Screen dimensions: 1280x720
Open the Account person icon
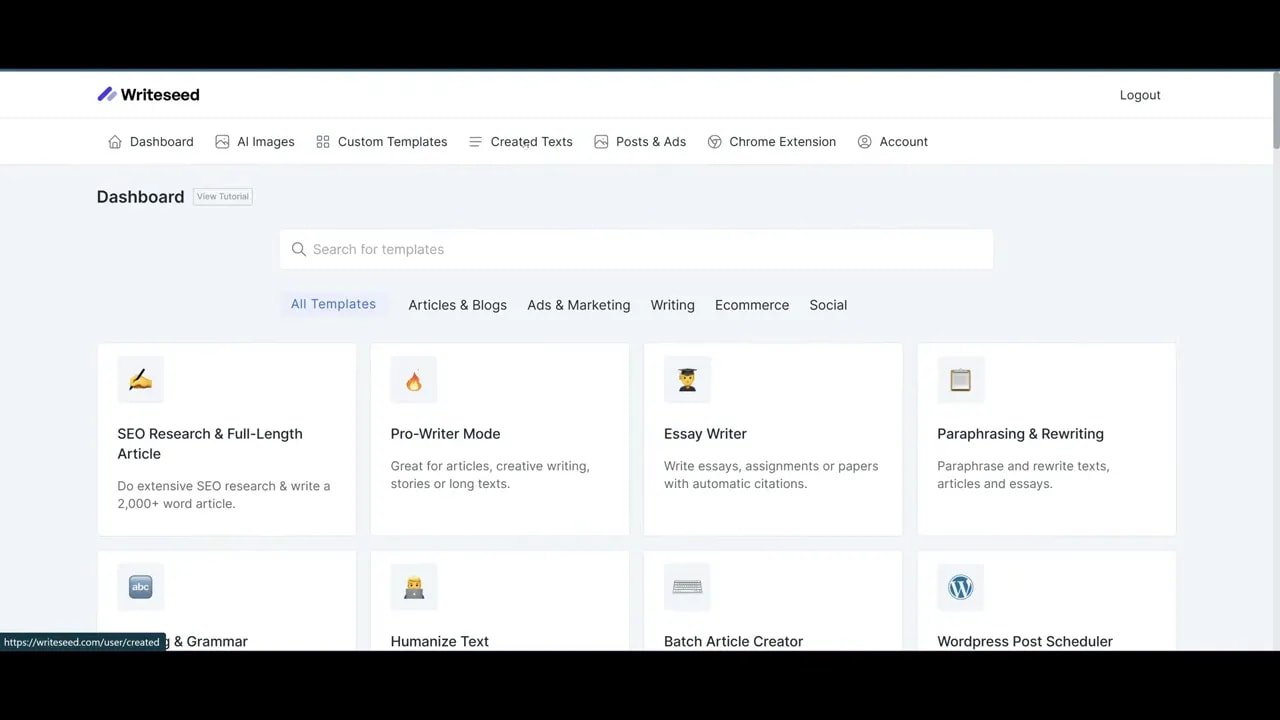tap(864, 141)
